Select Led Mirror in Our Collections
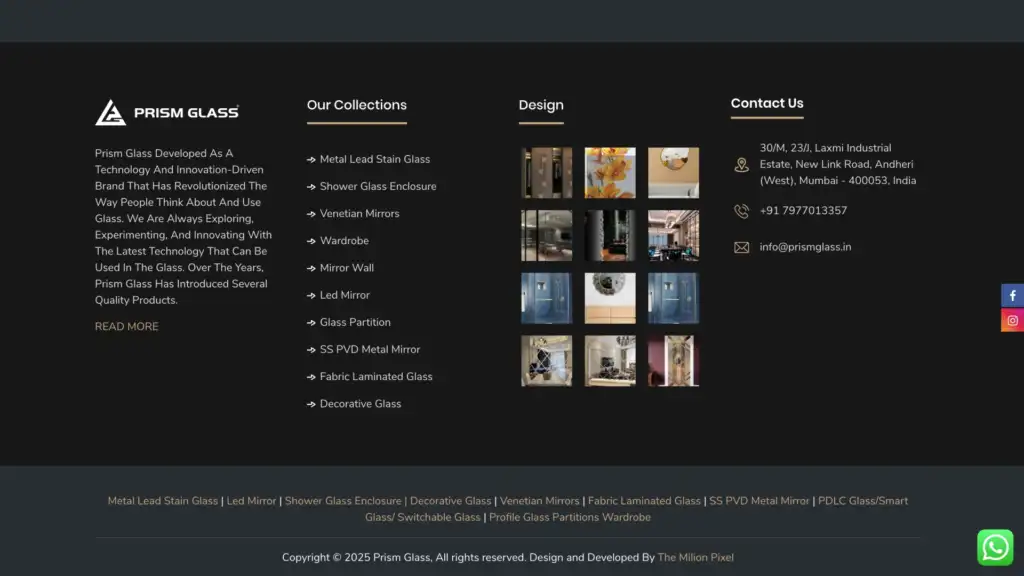 point(344,295)
